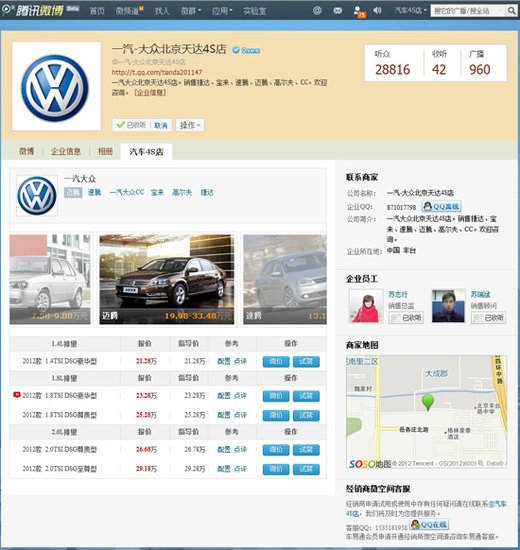Open 找人 in the top navigation
This screenshot has height=550, width=520.
pyautogui.click(x=162, y=11)
